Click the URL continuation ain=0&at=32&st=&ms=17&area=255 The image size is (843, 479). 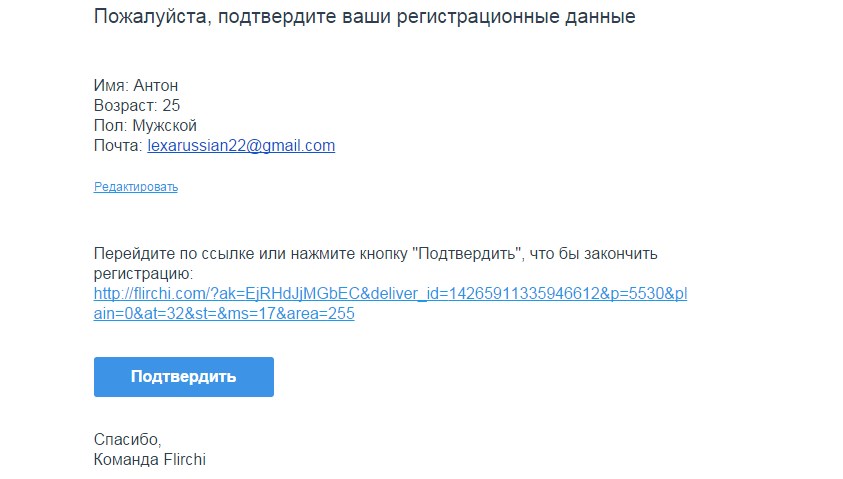pos(224,313)
